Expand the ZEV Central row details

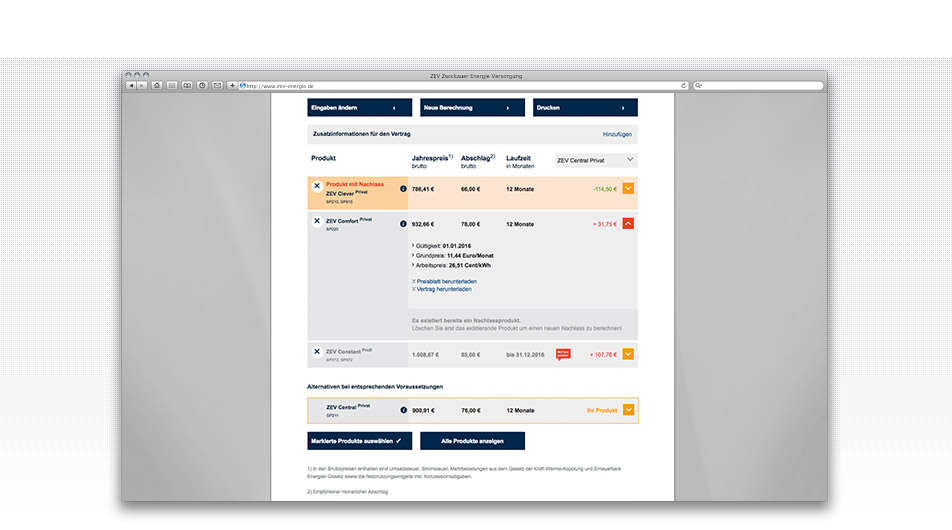(628, 410)
